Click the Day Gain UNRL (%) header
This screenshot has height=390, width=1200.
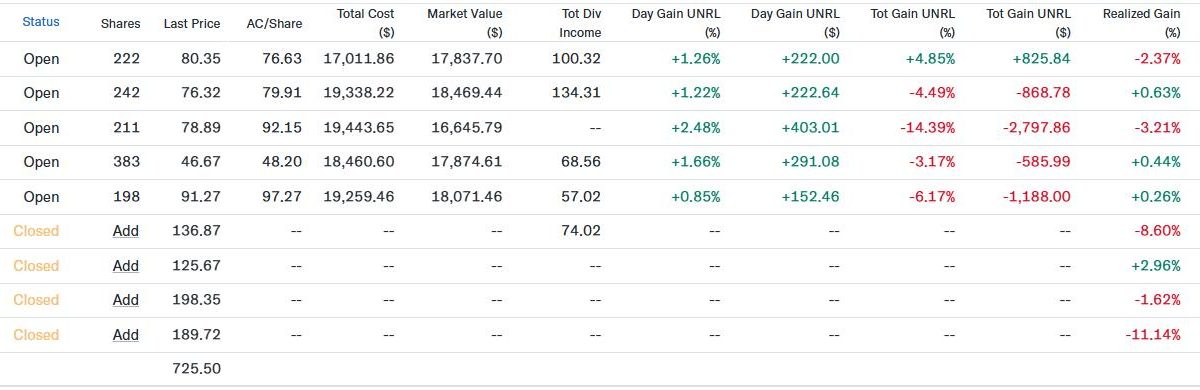pos(676,22)
